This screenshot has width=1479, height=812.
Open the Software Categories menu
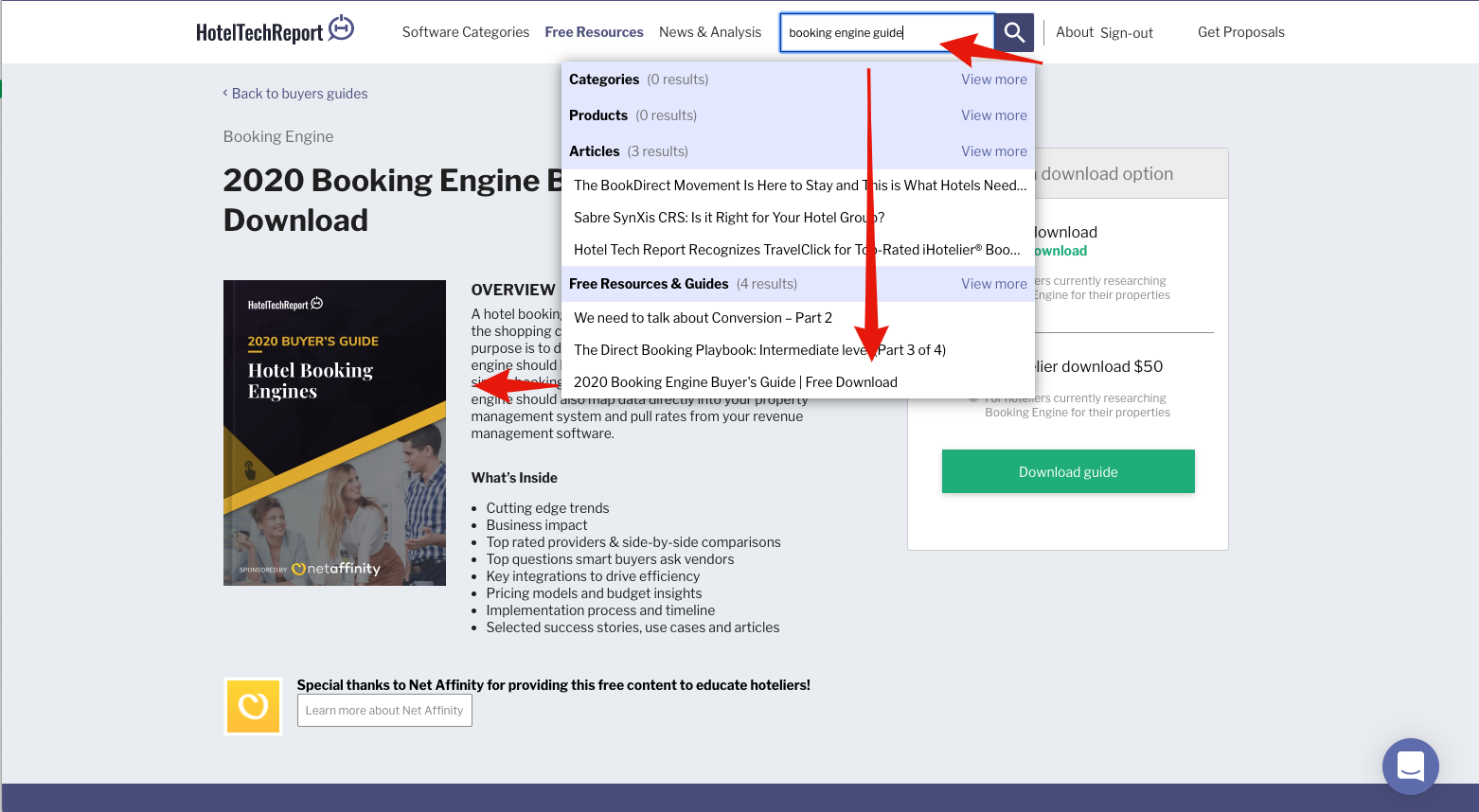466,32
